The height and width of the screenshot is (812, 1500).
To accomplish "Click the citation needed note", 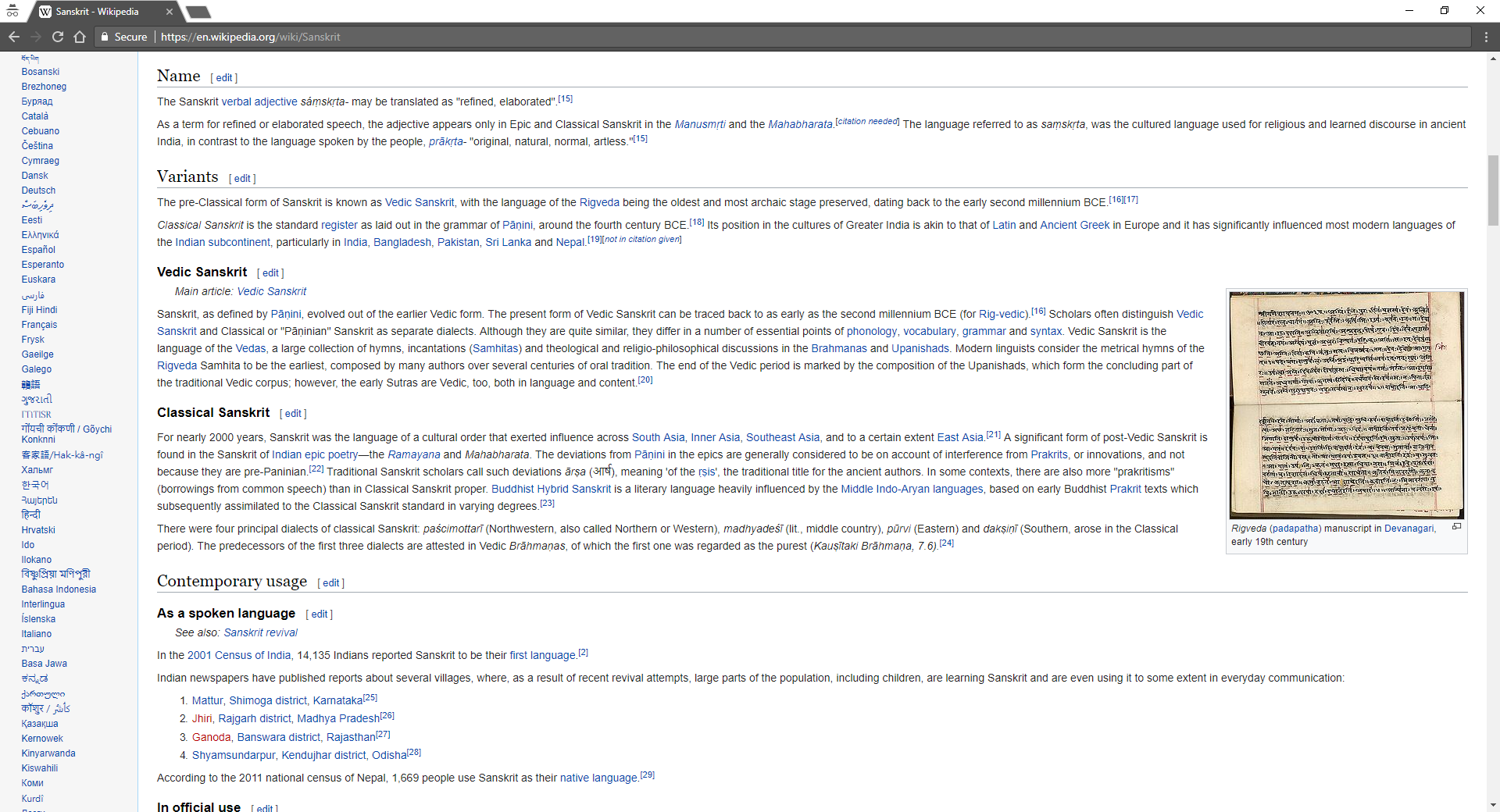I will click(x=867, y=121).
